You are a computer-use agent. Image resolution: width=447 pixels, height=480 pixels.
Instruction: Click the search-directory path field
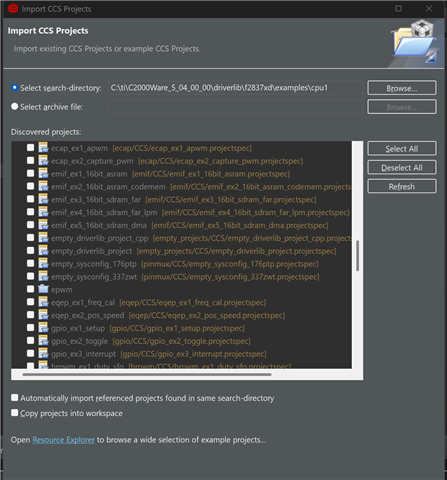click(x=236, y=88)
